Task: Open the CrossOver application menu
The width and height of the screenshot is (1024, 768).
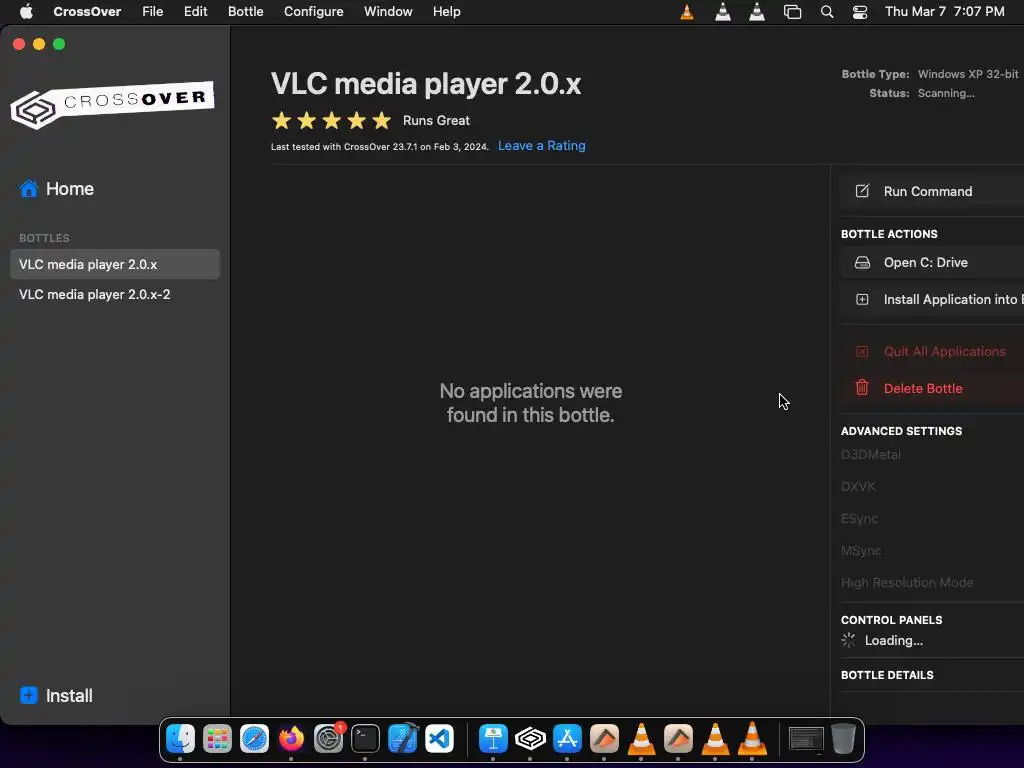Action: pyautogui.click(x=87, y=12)
